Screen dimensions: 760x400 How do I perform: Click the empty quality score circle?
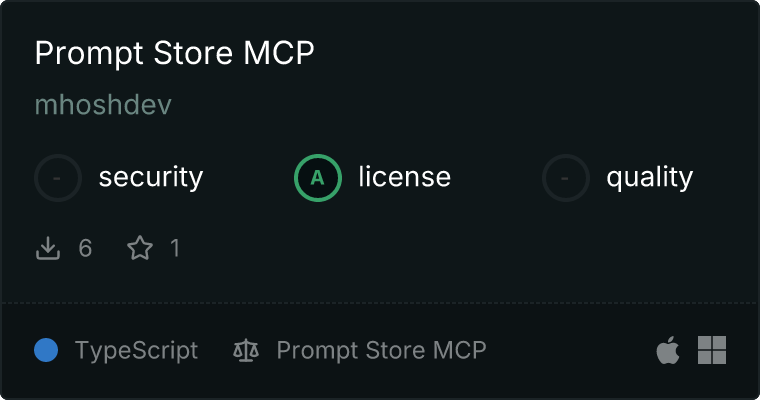[566, 178]
